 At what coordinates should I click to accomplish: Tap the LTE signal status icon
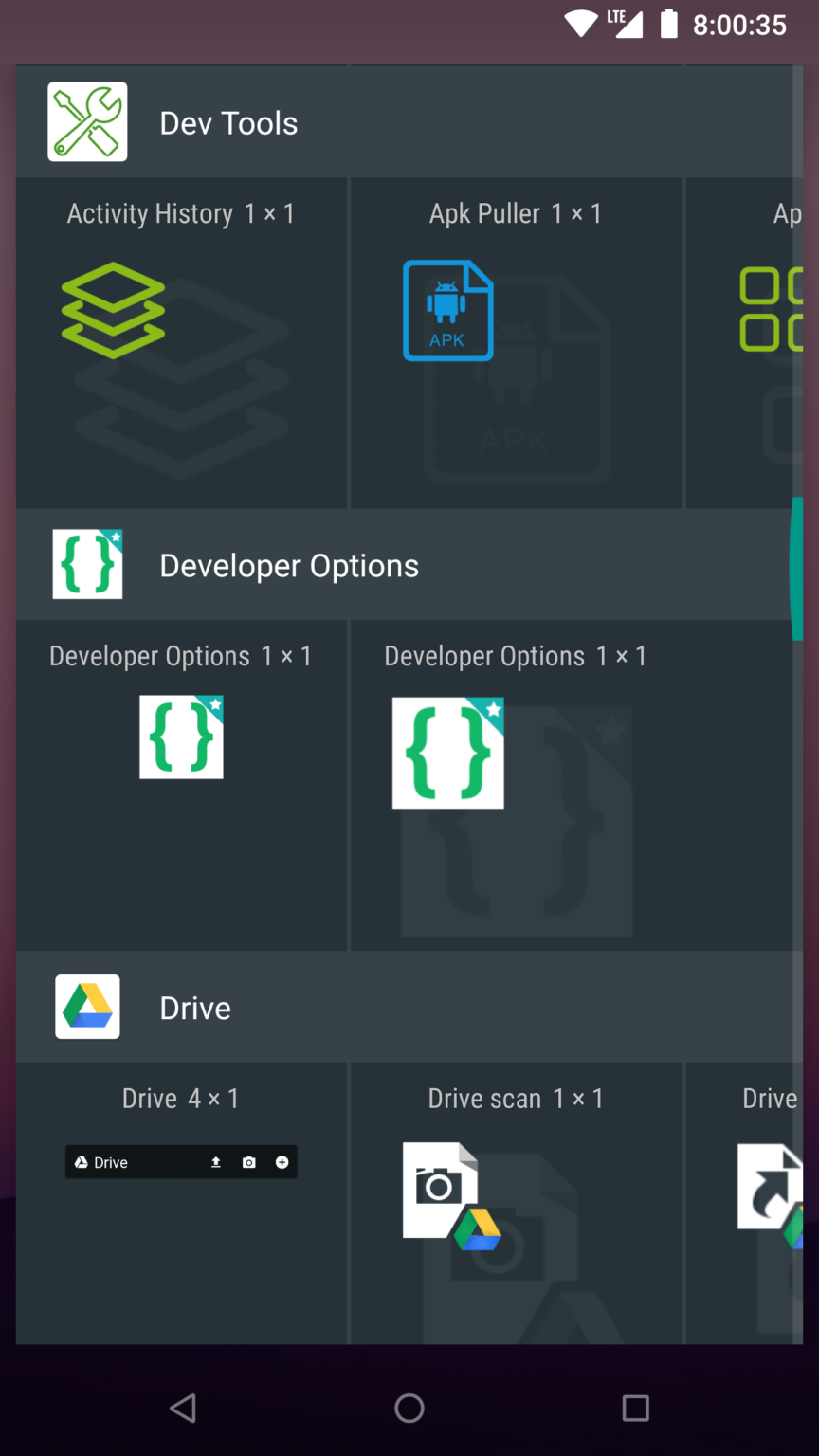[x=626, y=24]
